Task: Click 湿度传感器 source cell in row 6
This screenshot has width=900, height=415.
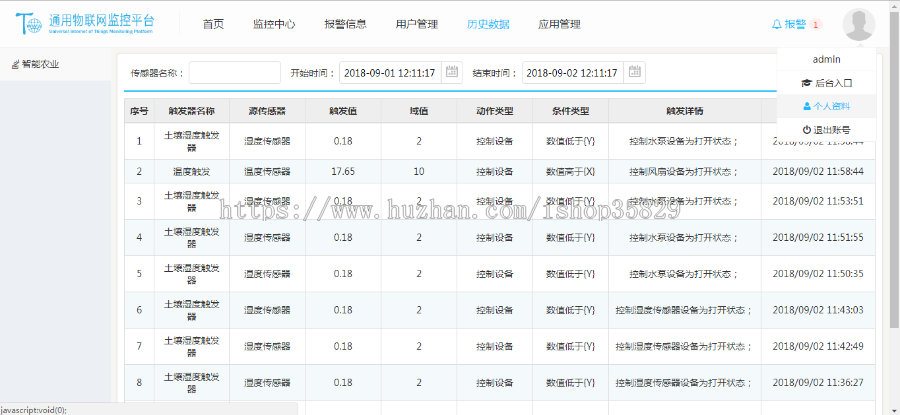Action: click(x=267, y=309)
